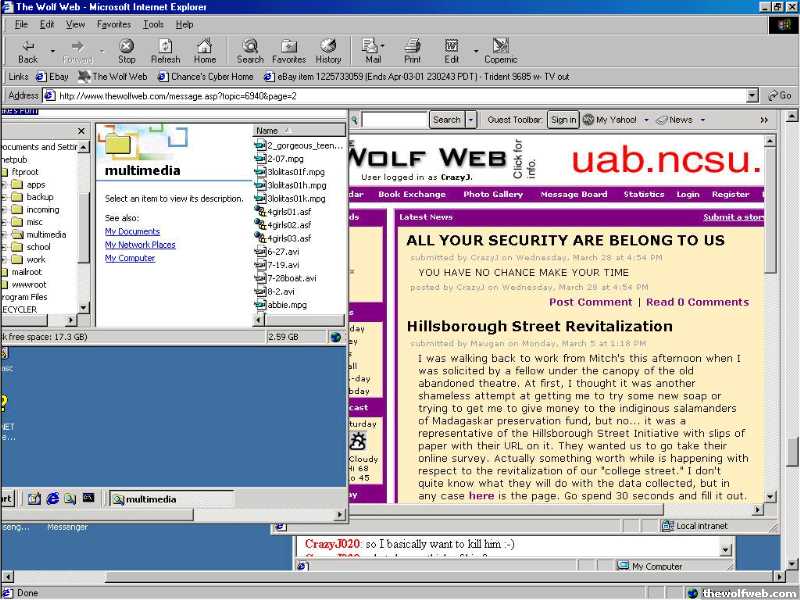The height and width of the screenshot is (600, 800).
Task: Go to the Home page icon
Action: click(204, 50)
